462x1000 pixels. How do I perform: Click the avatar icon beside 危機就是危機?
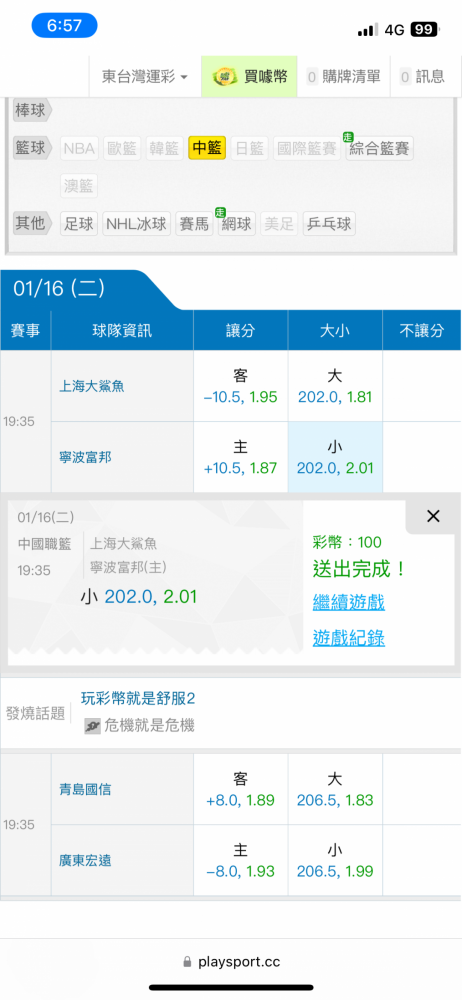click(92, 726)
